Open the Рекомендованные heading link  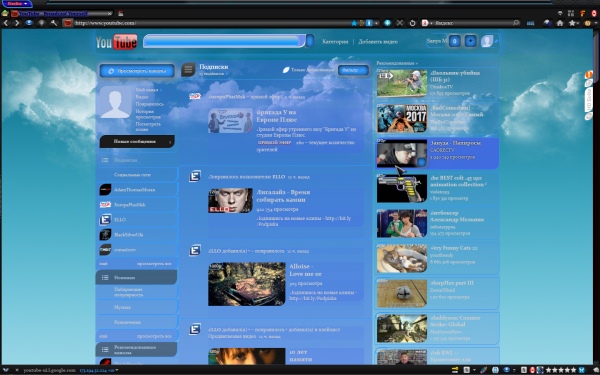pos(397,63)
